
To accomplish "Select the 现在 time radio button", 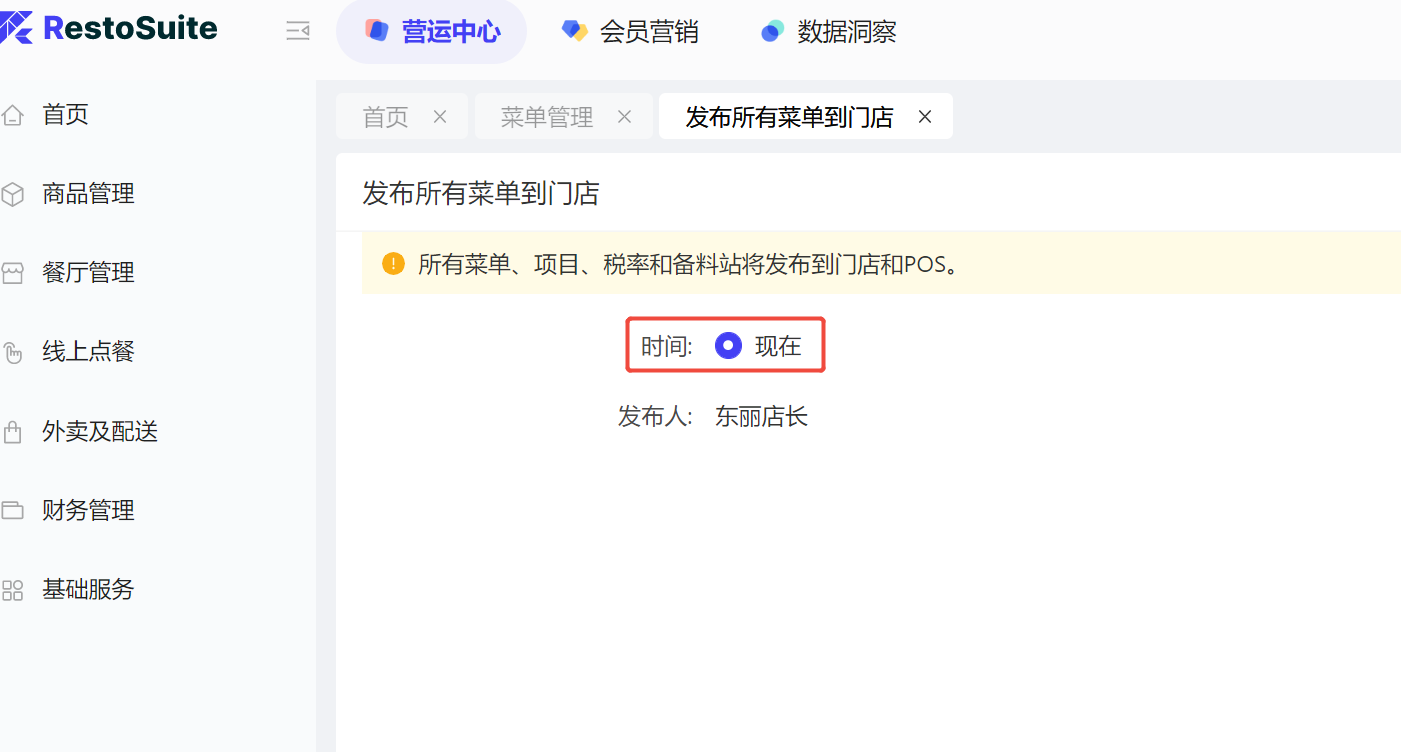I will (729, 346).
